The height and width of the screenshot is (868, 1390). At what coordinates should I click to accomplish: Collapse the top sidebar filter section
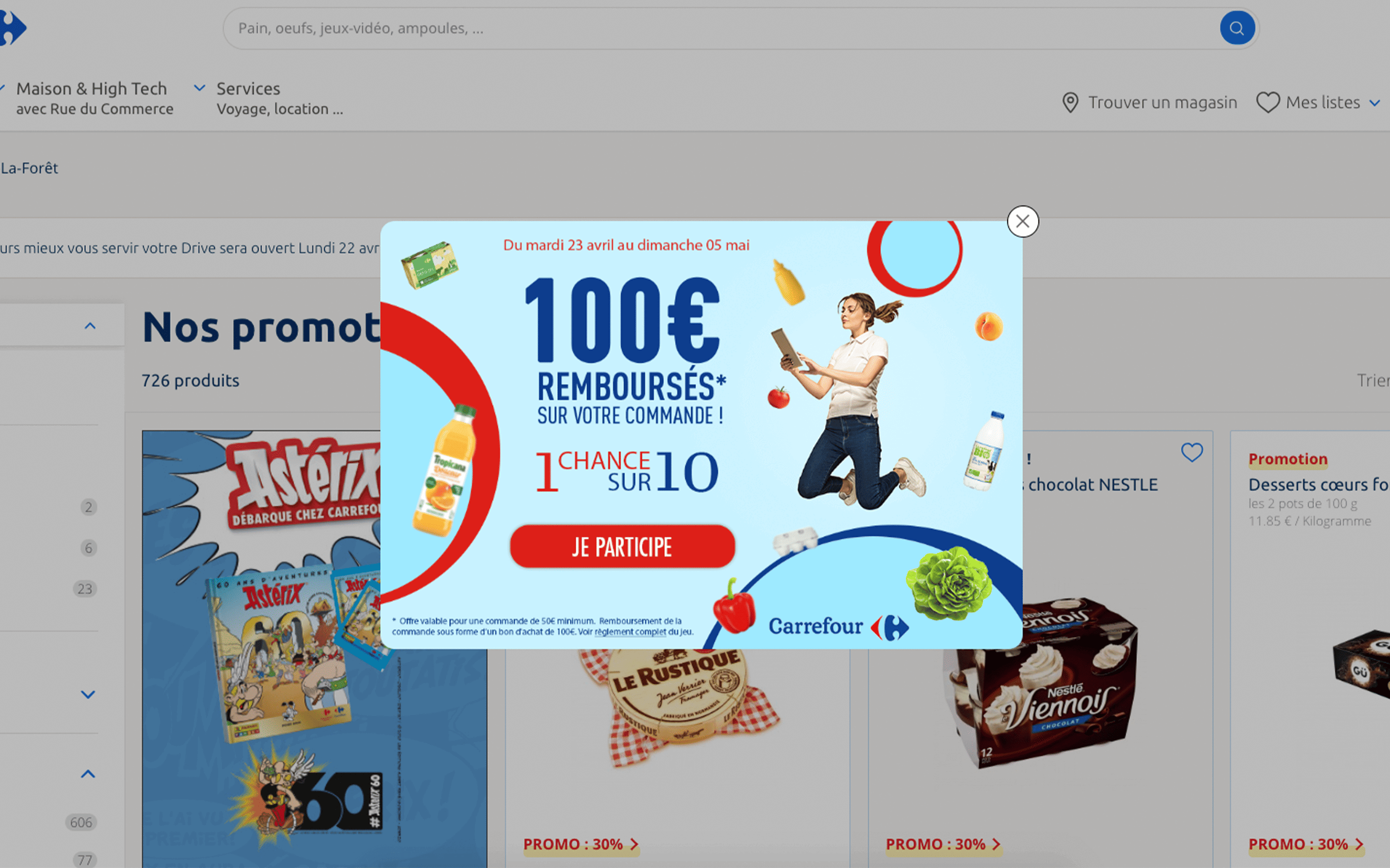[x=90, y=326]
